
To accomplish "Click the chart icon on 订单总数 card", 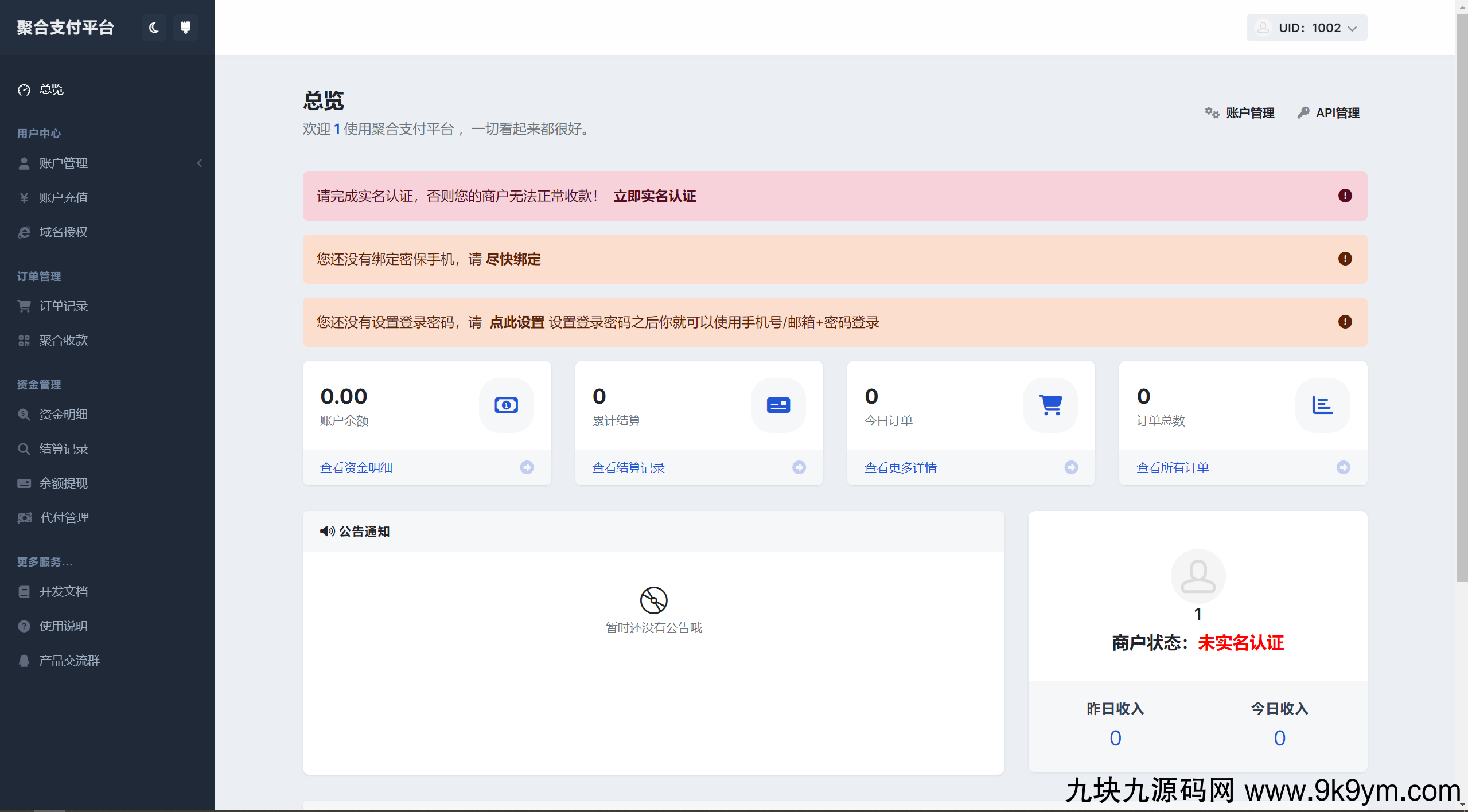I will tap(1322, 405).
